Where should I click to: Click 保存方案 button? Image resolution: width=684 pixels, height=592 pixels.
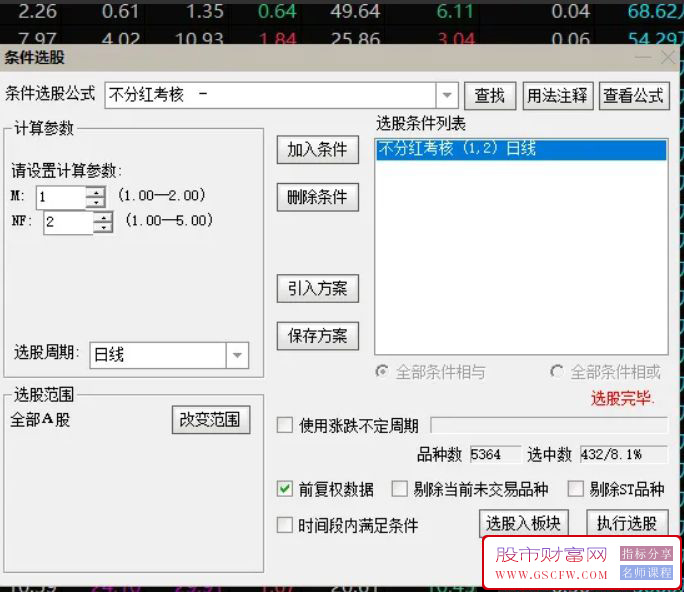point(318,336)
